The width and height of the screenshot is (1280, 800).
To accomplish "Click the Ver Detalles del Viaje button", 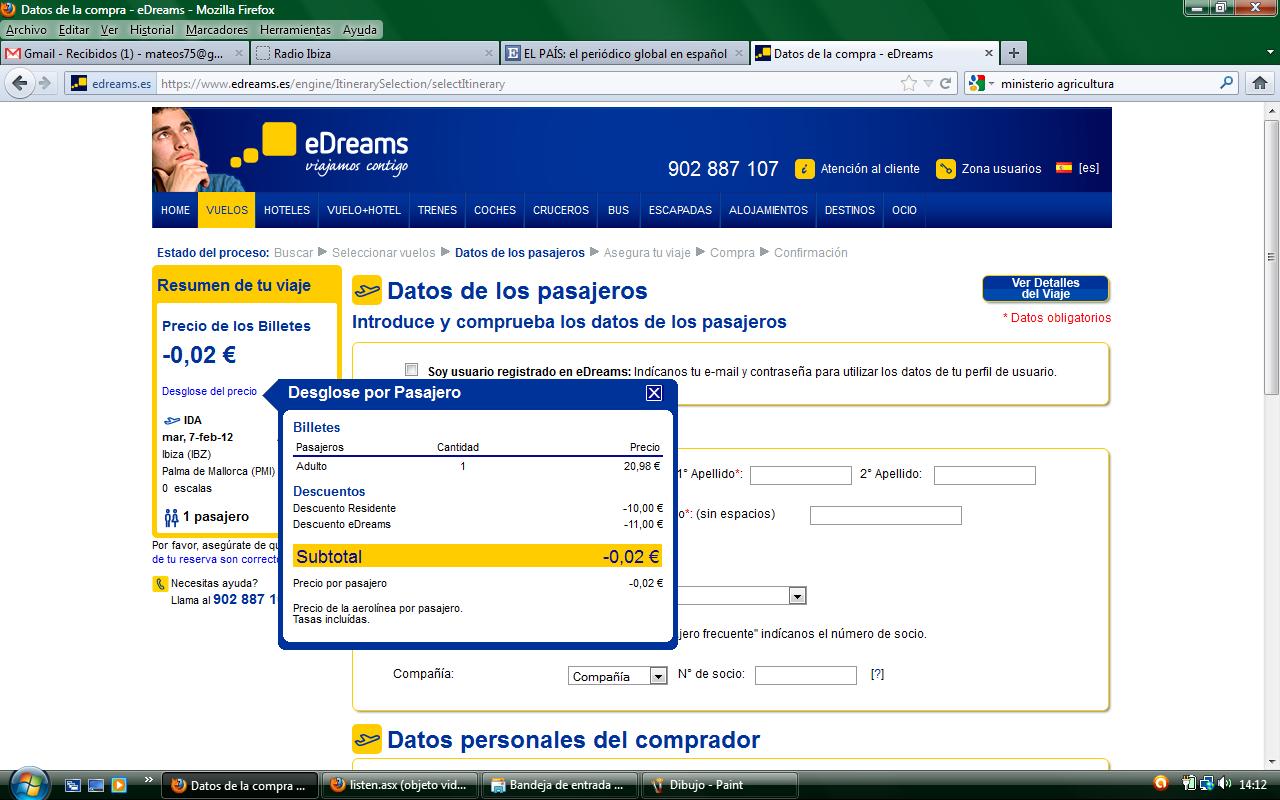I will click(1045, 288).
